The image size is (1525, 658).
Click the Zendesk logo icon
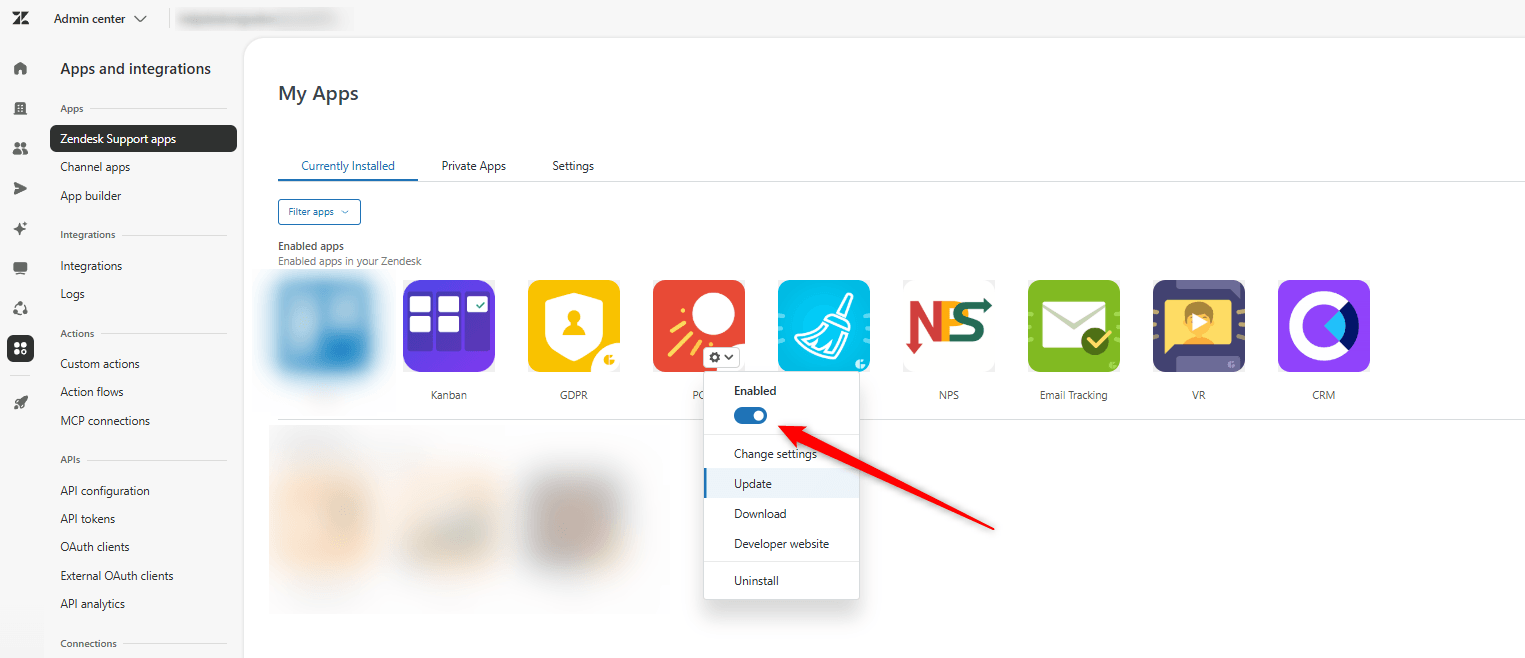(21, 19)
